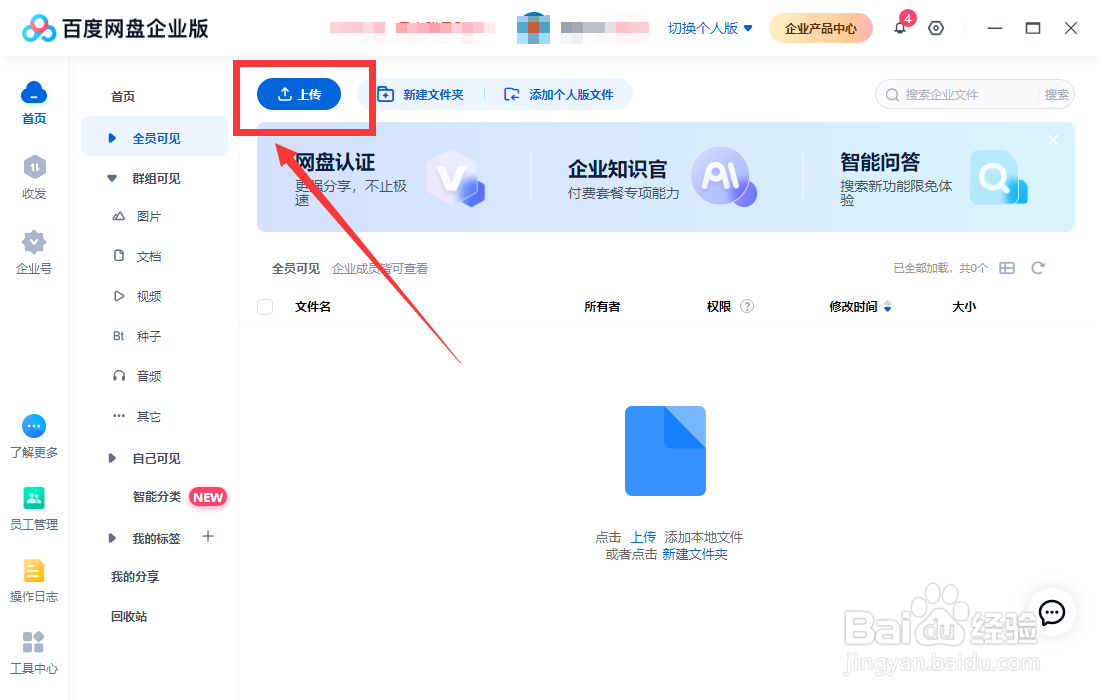1100x700 pixels.
Task: View 操作日志 via its sidebar icon
Action: 33,580
